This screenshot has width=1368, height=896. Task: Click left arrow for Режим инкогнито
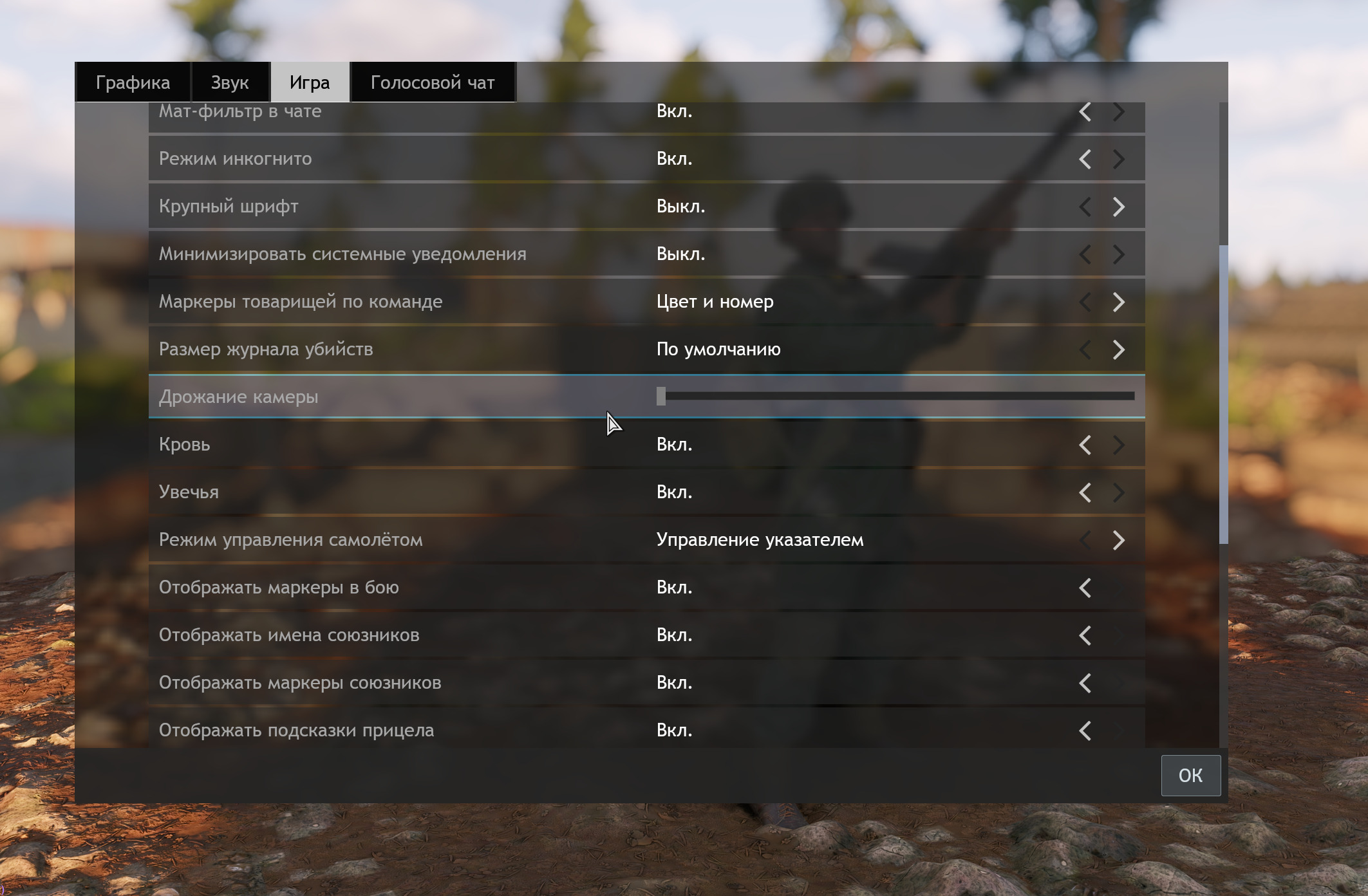[x=1085, y=159]
